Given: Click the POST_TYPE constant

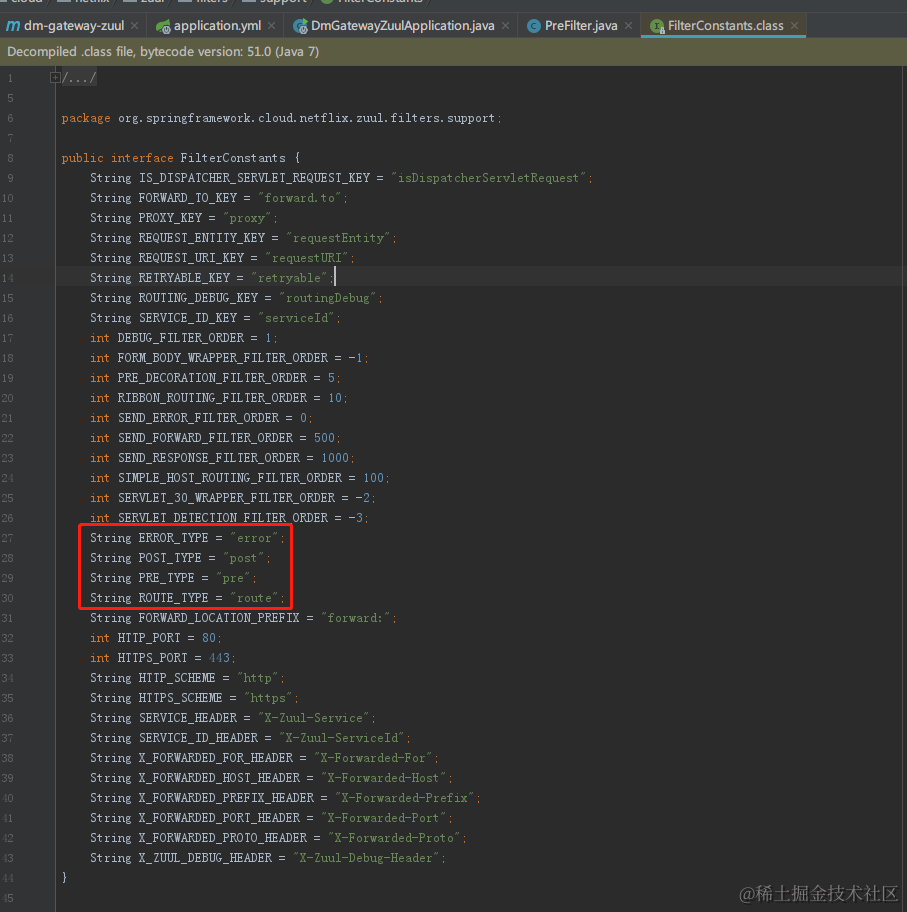Looking at the screenshot, I should 170,558.
